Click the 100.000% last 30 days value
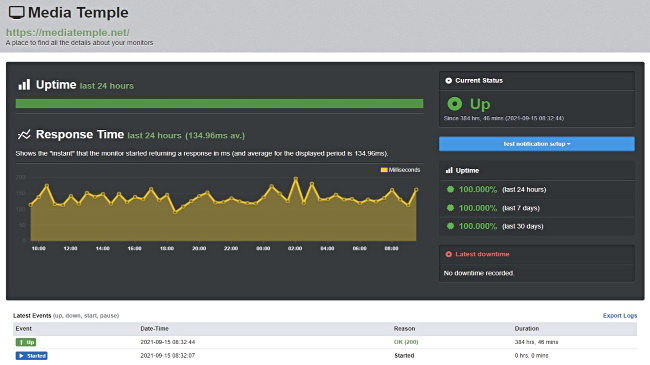Image resolution: width=650 pixels, height=365 pixels. pos(478,226)
